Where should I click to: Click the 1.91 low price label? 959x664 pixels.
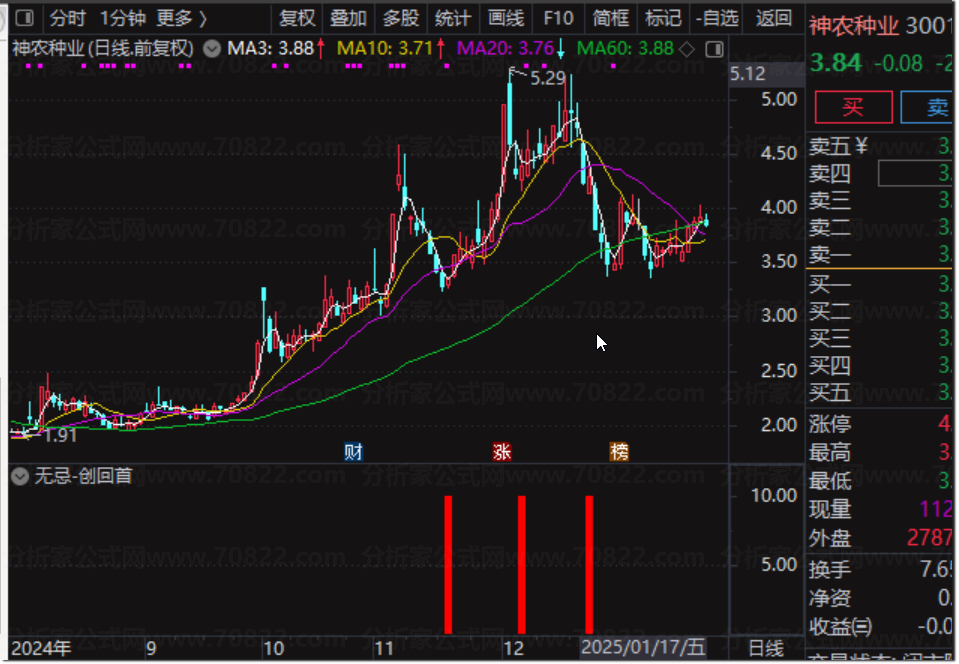[x=61, y=436]
